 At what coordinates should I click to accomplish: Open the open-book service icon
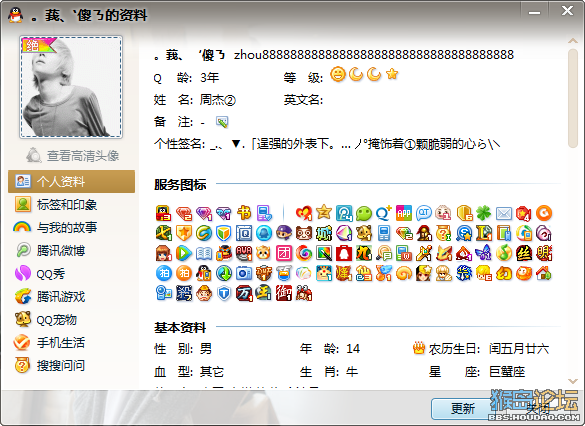tap(204, 253)
